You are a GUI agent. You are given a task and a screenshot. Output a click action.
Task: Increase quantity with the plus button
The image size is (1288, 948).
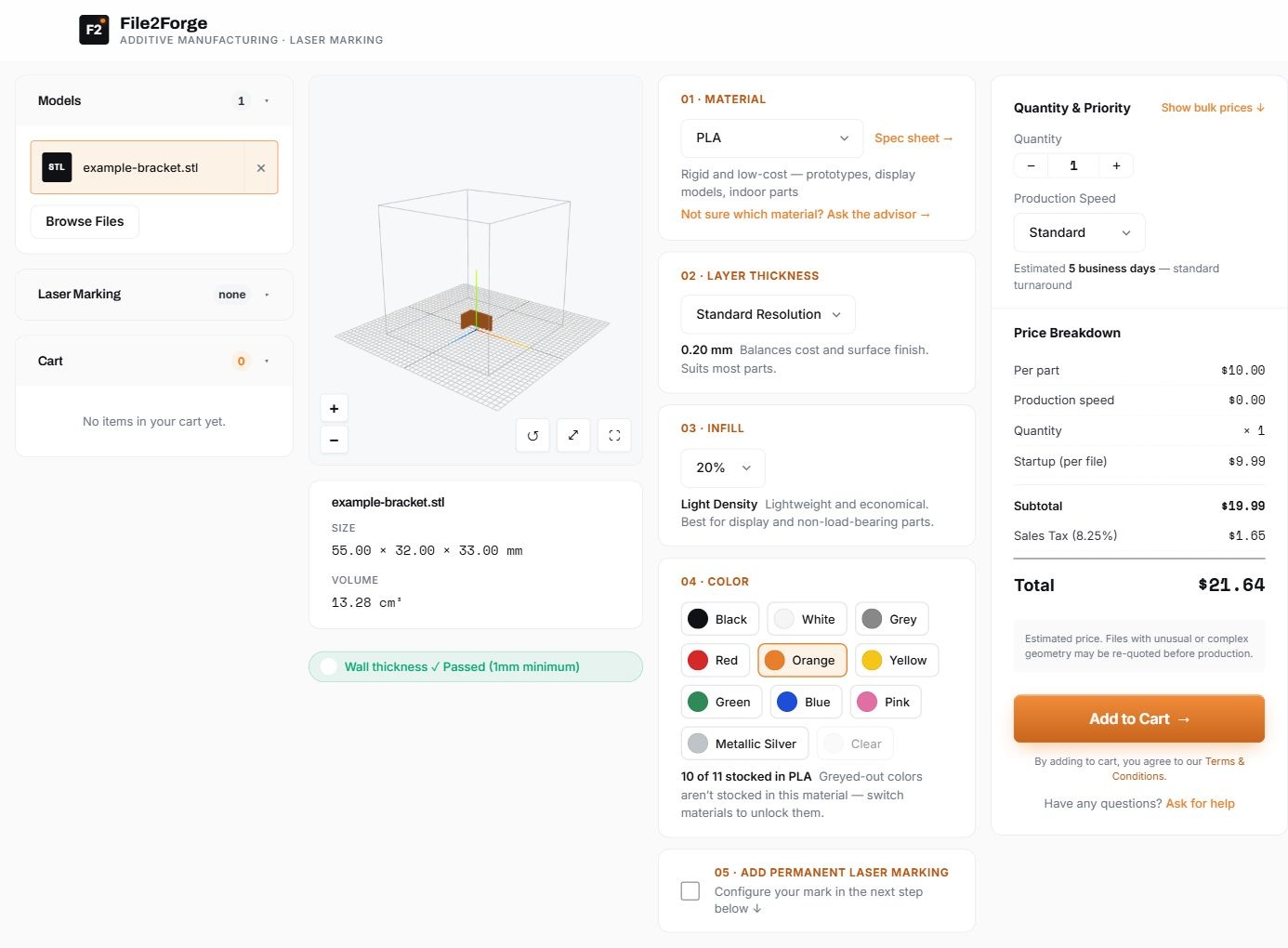pos(1116,165)
